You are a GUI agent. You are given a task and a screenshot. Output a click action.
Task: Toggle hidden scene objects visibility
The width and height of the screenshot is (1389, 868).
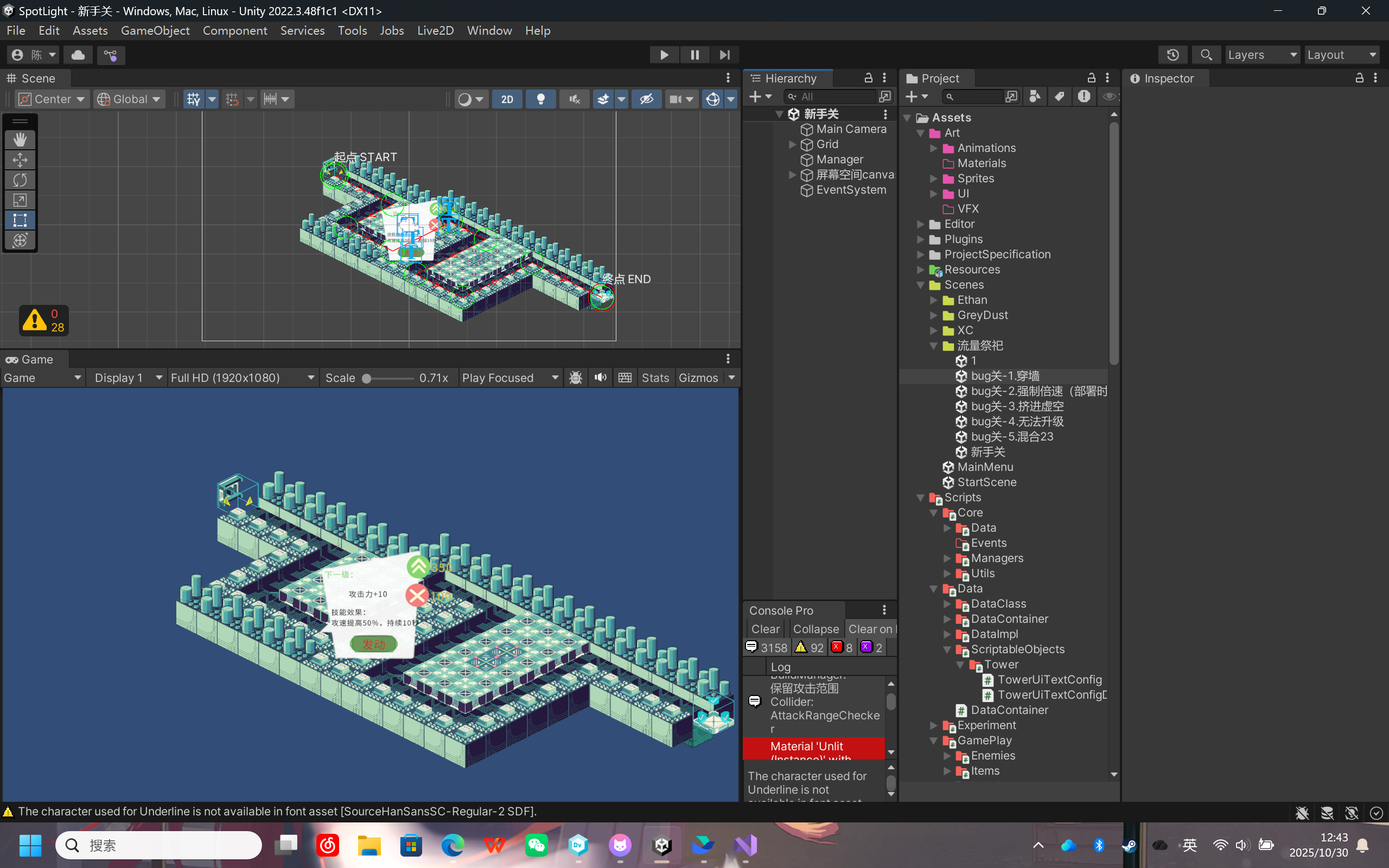(646, 99)
